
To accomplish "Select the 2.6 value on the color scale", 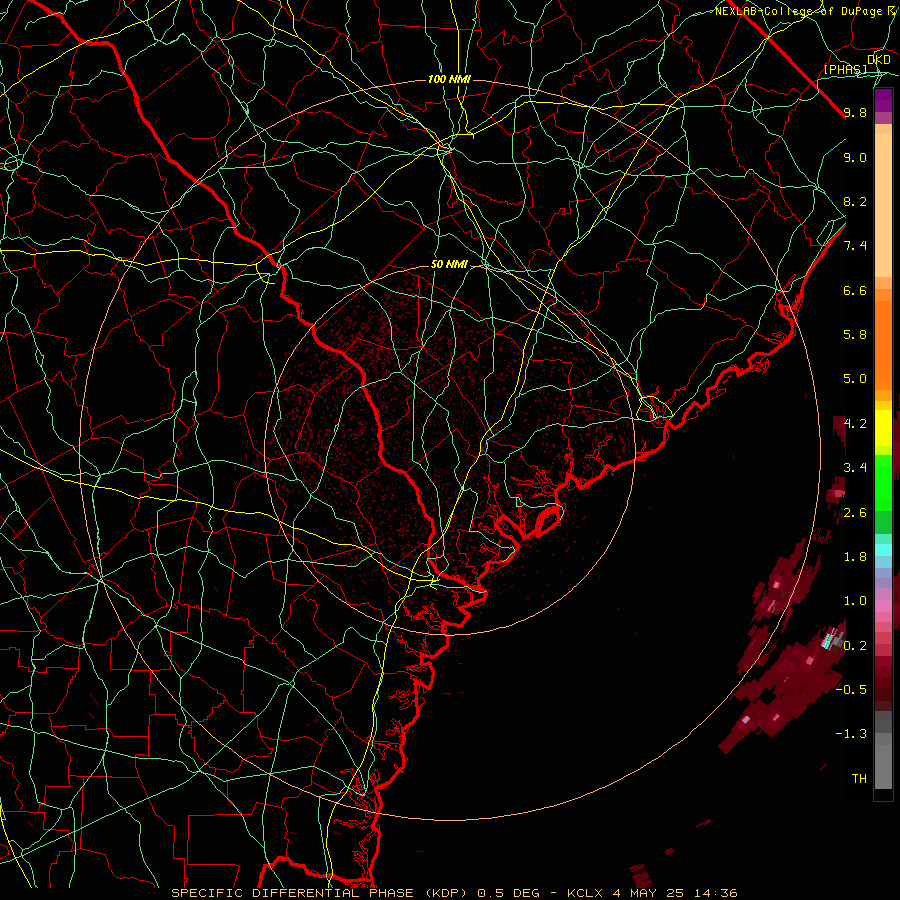I will (855, 513).
